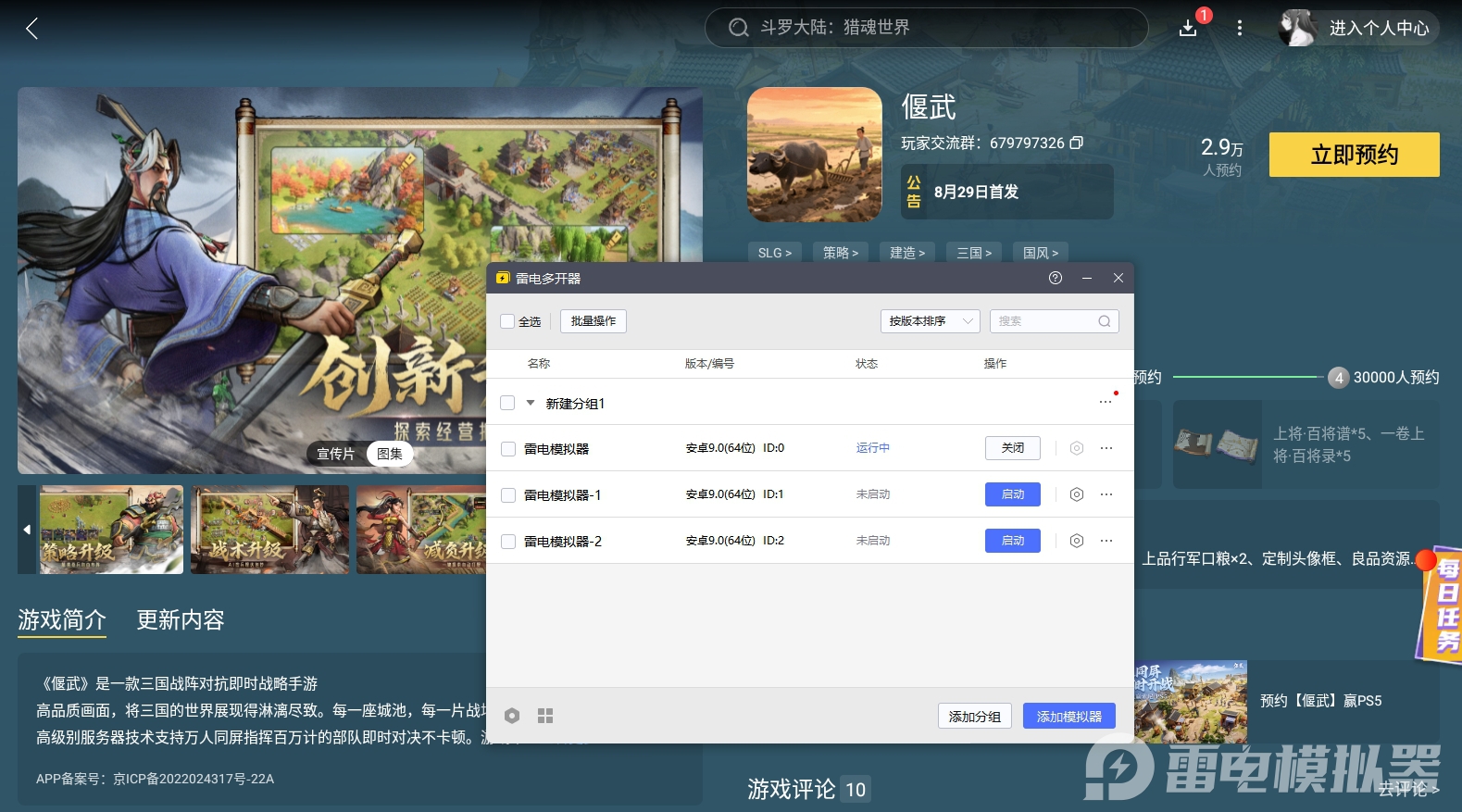Image resolution: width=1462 pixels, height=812 pixels.
Task: Copy the player group number 679797326
Action: coord(1076,144)
